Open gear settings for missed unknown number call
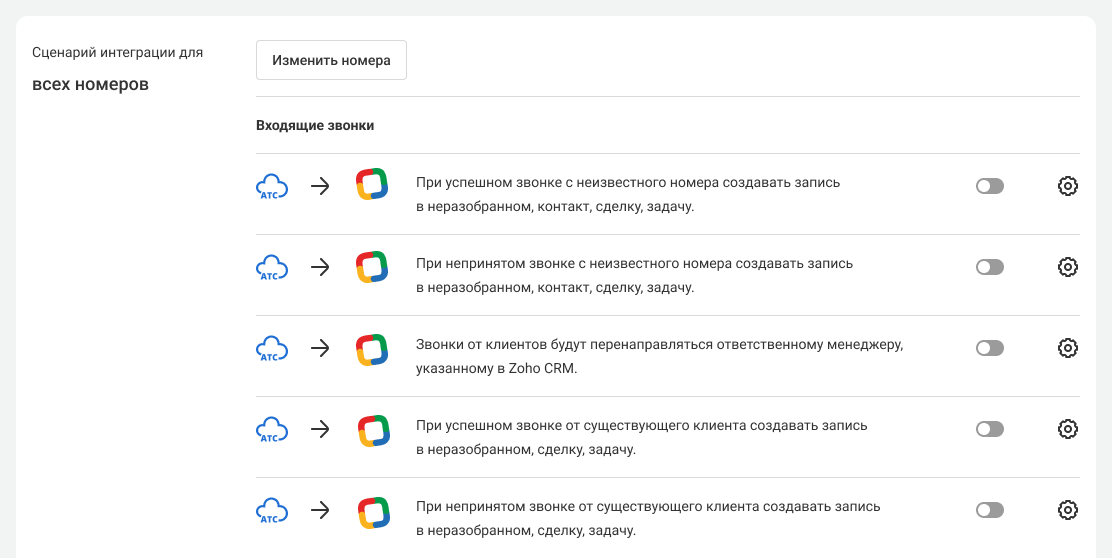The width and height of the screenshot is (1112, 558). (1067, 267)
